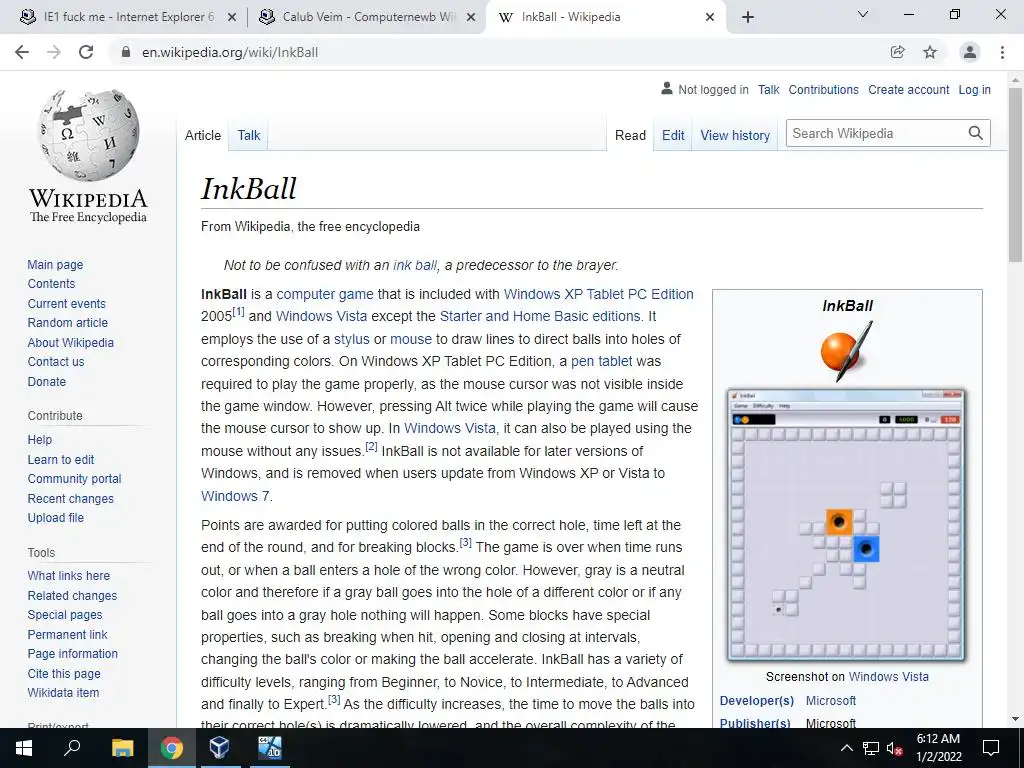The image size is (1024, 768).
Task: Open Special pages link
Action: click(65, 615)
